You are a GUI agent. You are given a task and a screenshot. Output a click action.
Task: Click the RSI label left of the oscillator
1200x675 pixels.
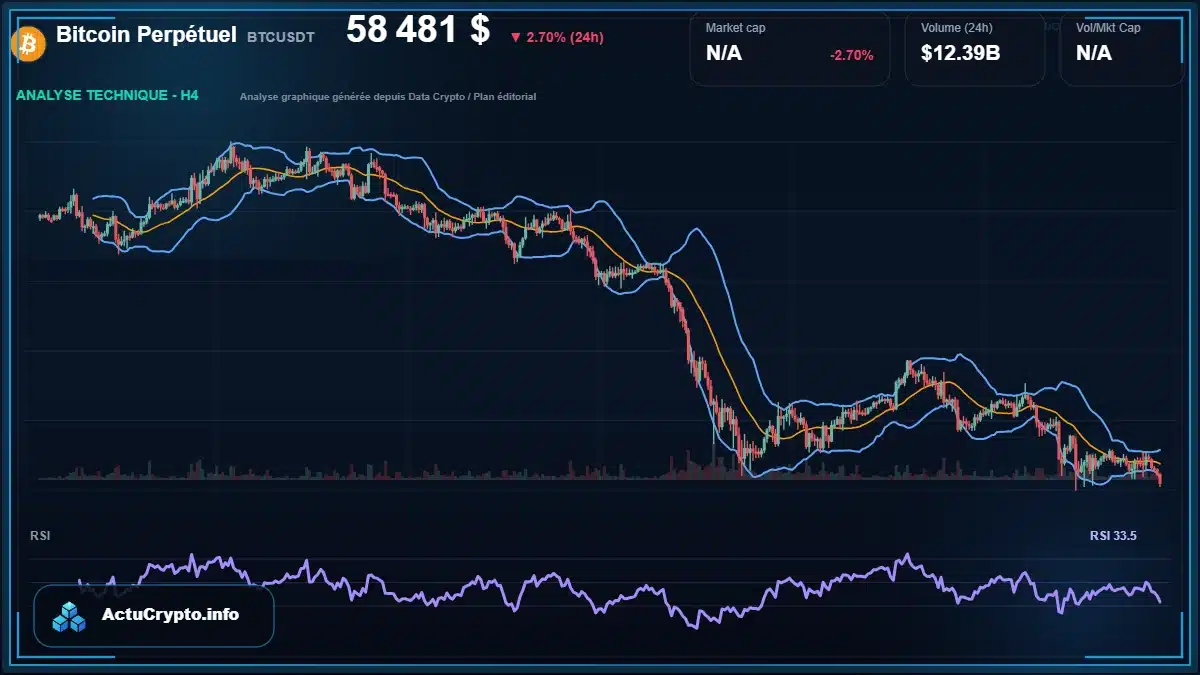(x=40, y=536)
